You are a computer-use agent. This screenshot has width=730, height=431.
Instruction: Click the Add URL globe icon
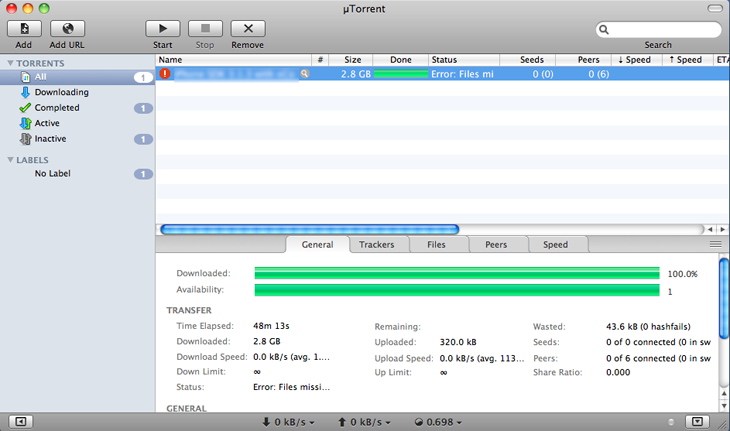pos(68,29)
